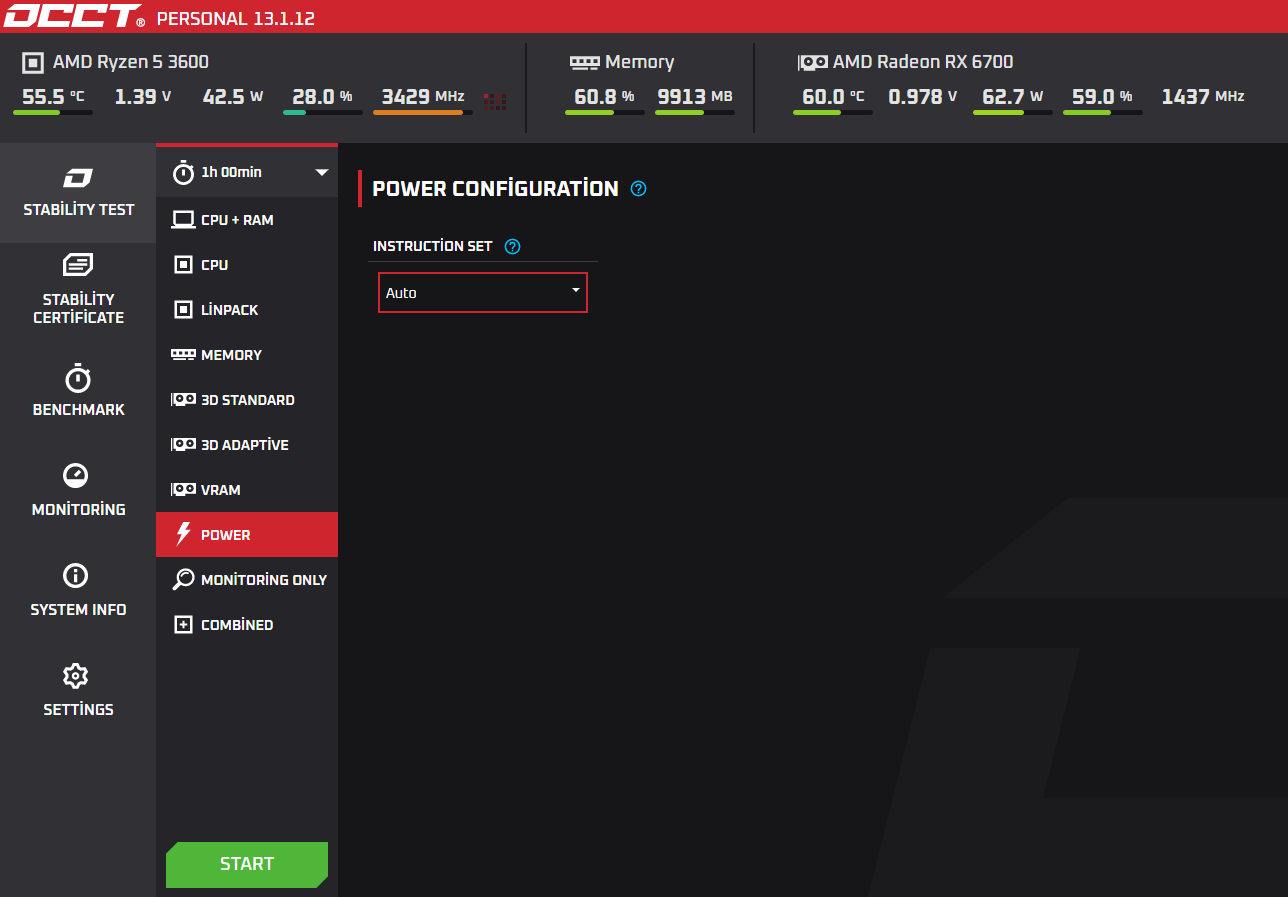Click the CPU power value 42.5 W

click(233, 97)
